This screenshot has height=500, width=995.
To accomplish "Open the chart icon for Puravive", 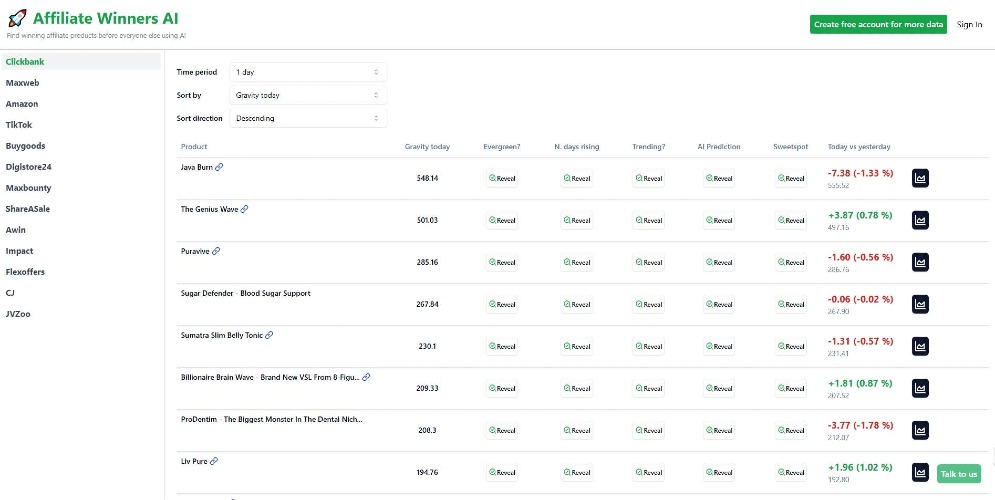I will point(920,262).
